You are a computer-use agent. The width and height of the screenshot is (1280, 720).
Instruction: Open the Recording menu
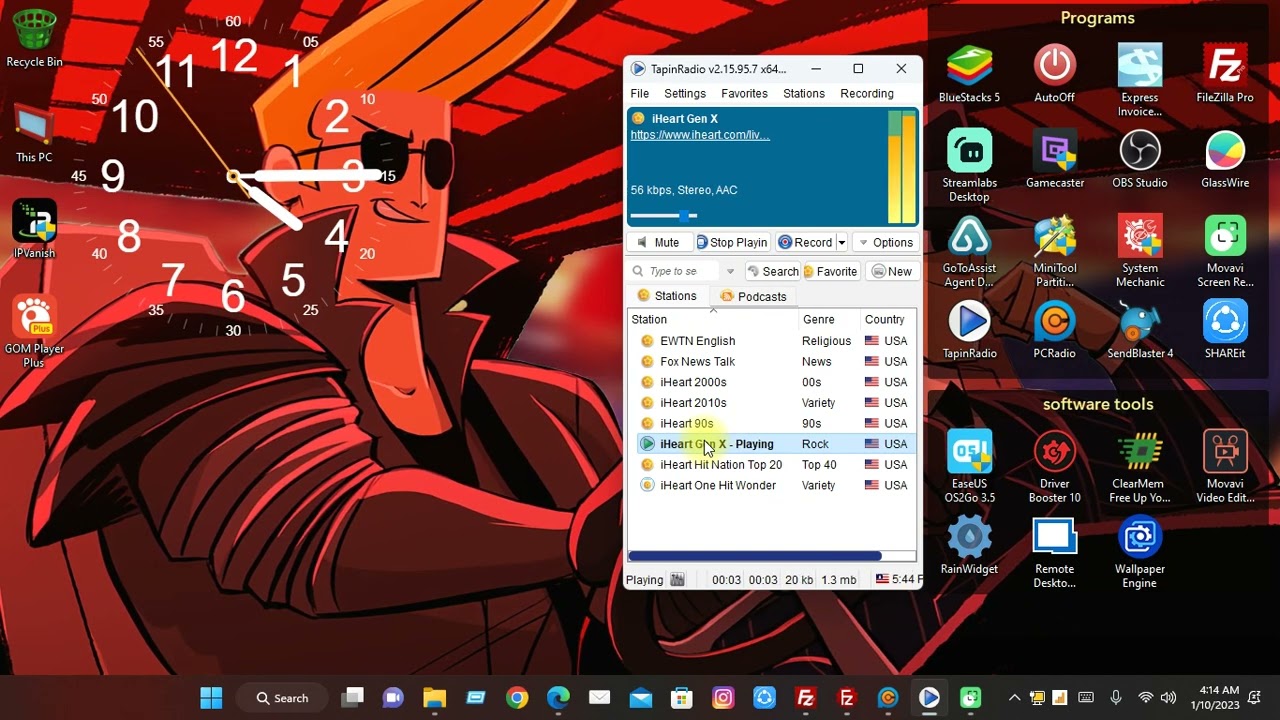click(x=867, y=94)
